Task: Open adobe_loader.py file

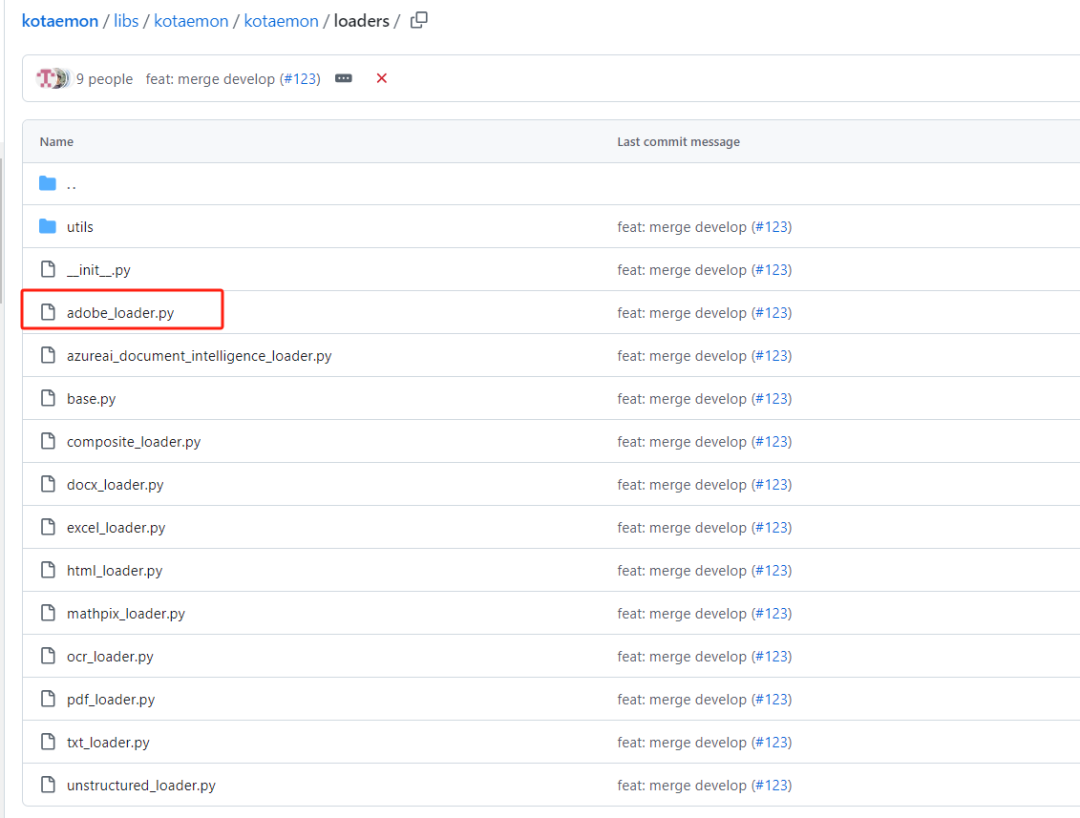Action: click(x=121, y=313)
